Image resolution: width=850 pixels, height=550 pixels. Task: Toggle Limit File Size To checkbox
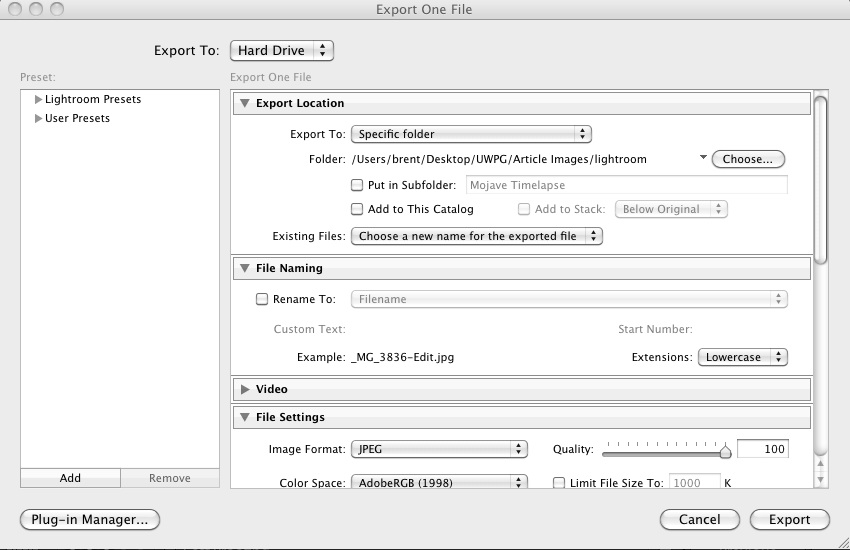[x=559, y=483]
